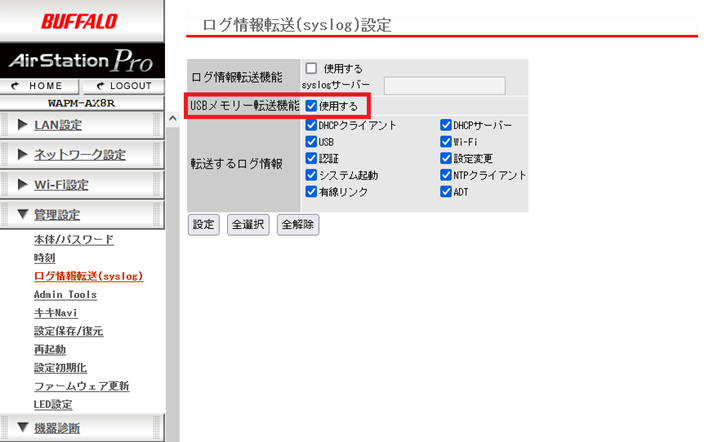Open 設定保存/復元 page
Screen dimensions: 709x442
coord(68,331)
